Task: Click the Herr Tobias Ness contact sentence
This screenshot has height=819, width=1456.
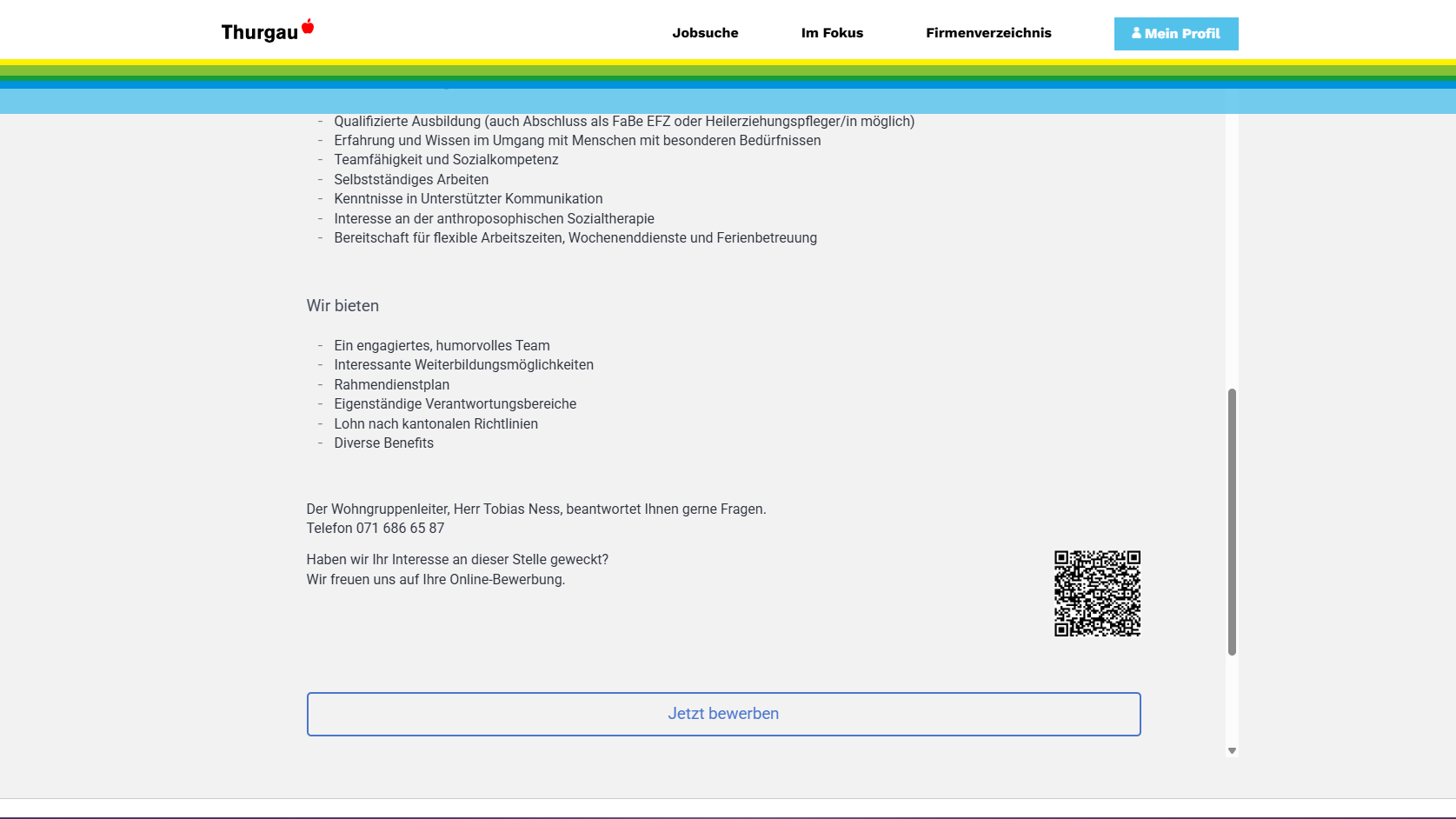Action: [536, 509]
